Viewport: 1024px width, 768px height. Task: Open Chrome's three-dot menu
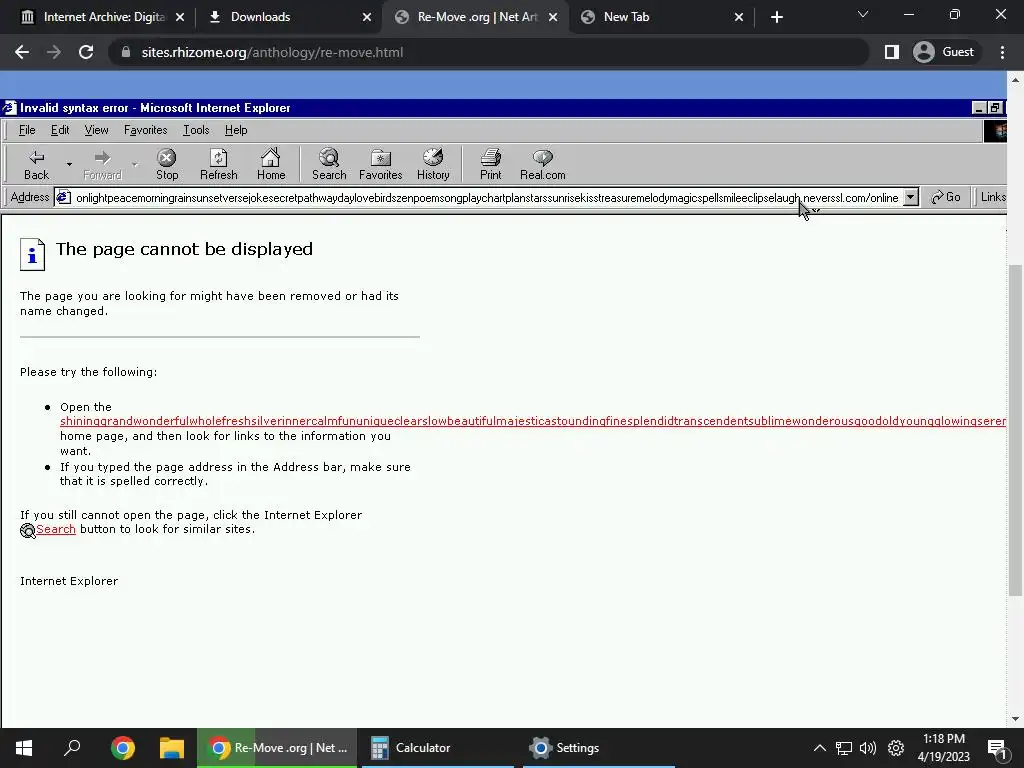point(1002,52)
